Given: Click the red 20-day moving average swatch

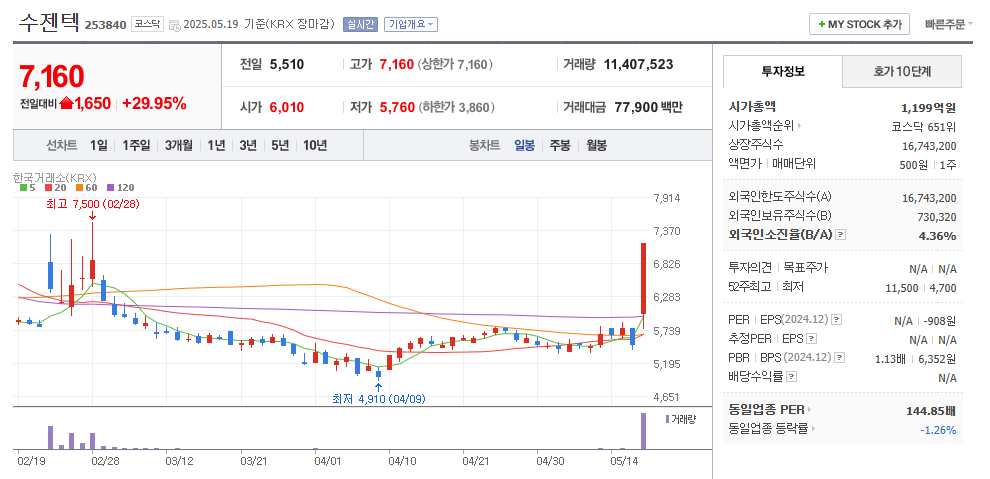Looking at the screenshot, I should 48,187.
